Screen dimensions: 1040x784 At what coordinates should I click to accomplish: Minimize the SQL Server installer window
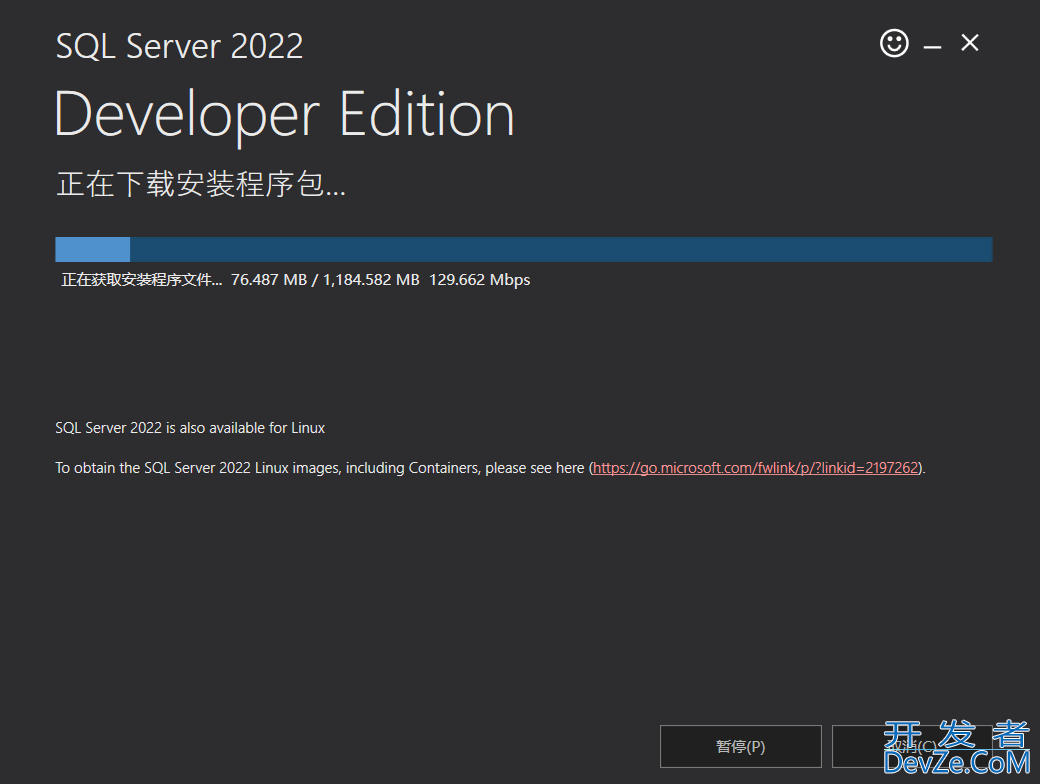(932, 46)
